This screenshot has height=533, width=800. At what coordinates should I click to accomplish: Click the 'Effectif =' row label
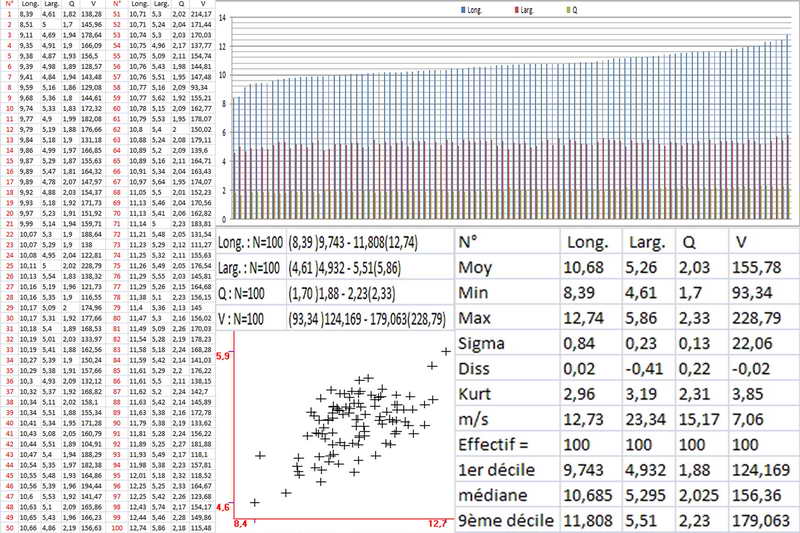point(493,445)
